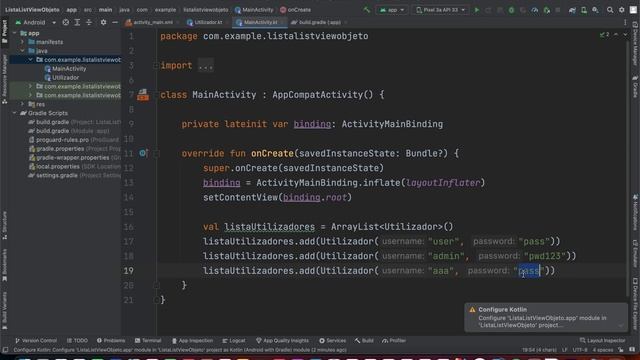This screenshot has width=640, height=360.
Task: Click the main breadcrumb in navigation bar
Action: pyautogui.click(x=105, y=10)
